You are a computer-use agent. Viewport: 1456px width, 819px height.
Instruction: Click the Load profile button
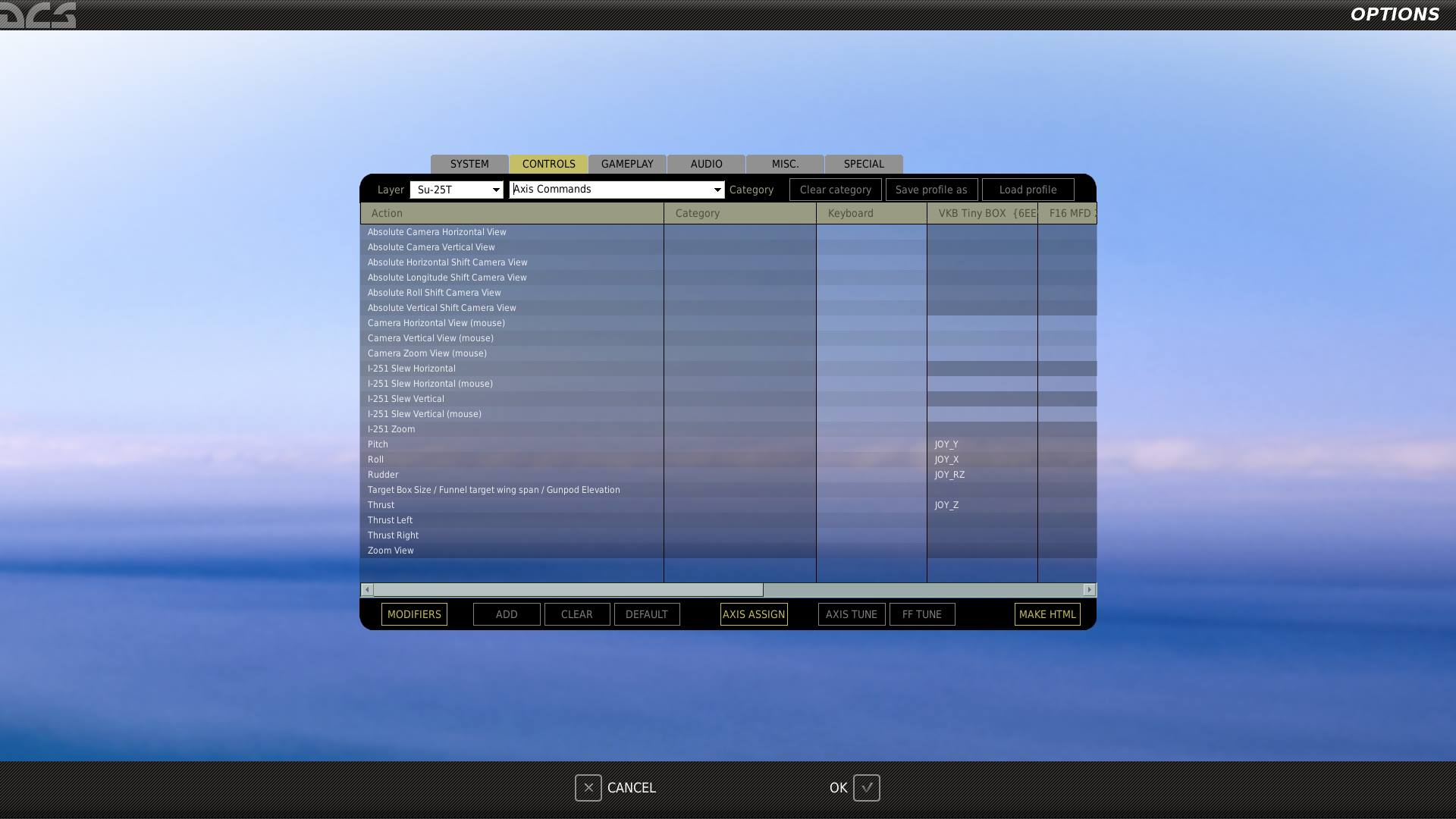pos(1028,190)
